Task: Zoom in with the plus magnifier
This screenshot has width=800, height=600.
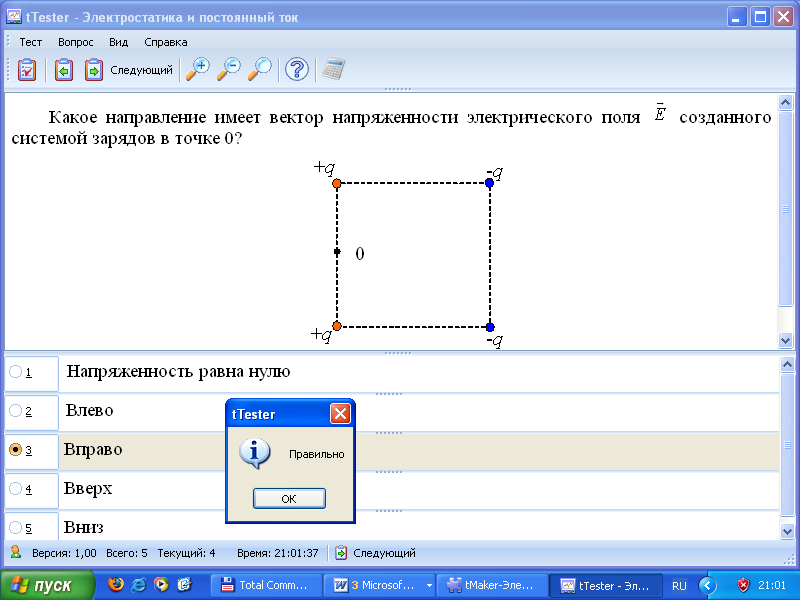Action: tap(197, 69)
